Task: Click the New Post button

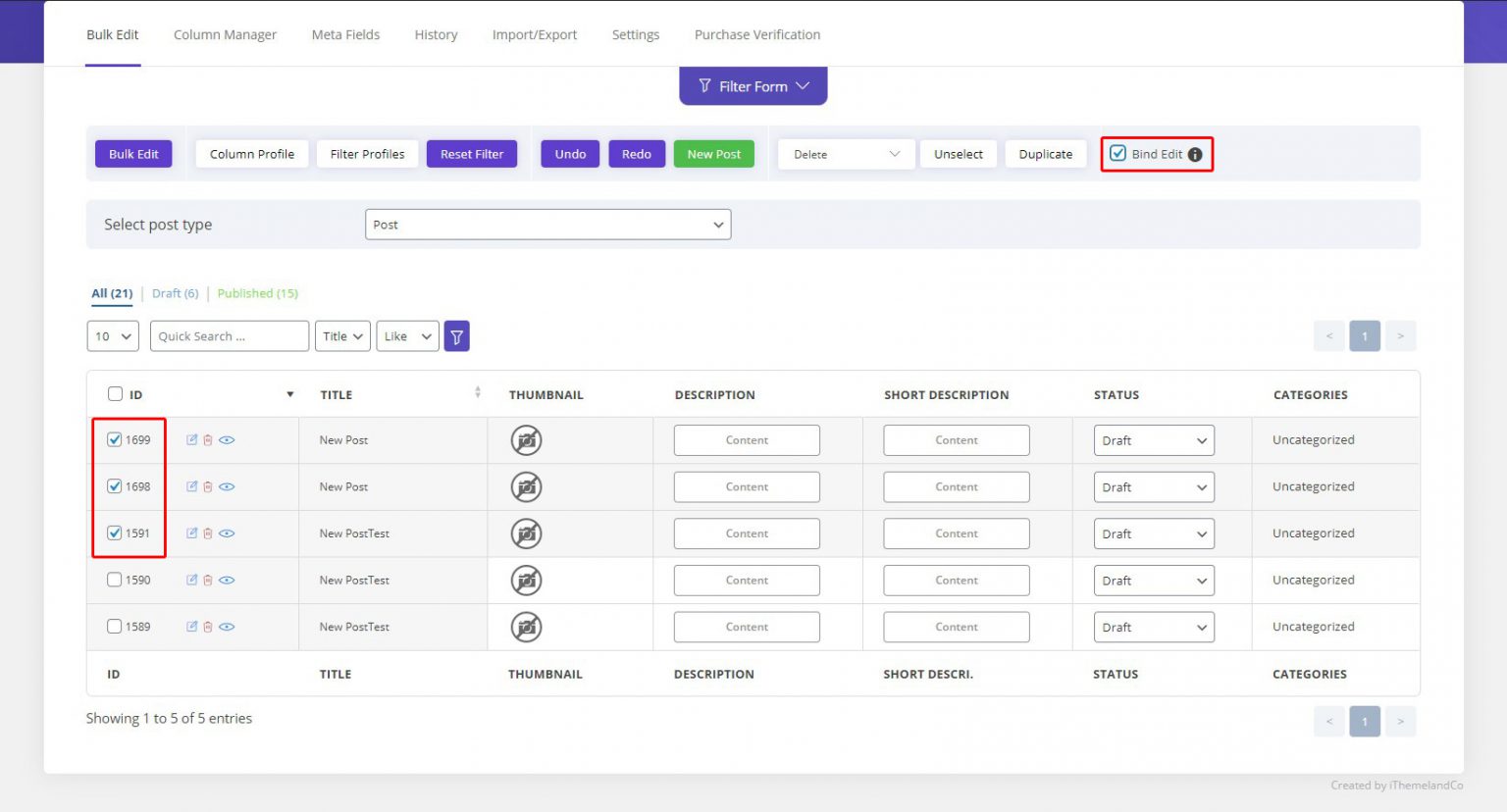Action: click(713, 153)
